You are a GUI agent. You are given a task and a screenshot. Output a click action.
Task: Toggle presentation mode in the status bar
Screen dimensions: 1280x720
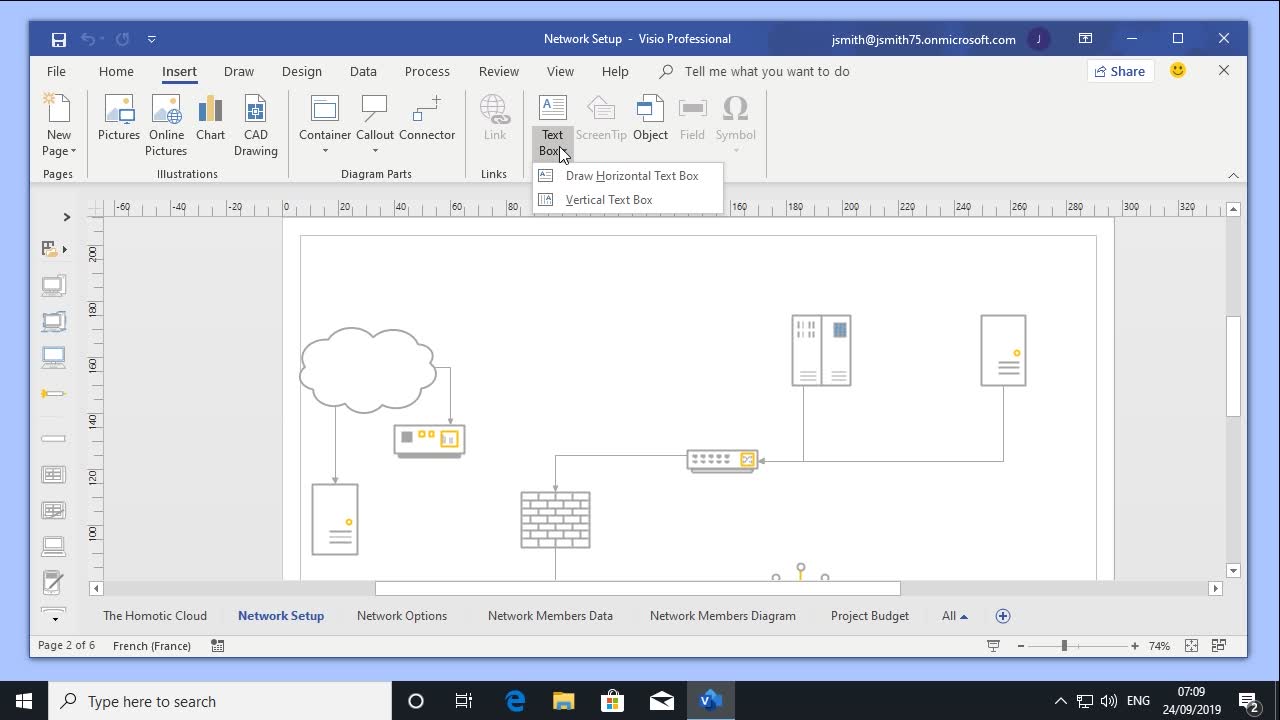click(x=993, y=646)
